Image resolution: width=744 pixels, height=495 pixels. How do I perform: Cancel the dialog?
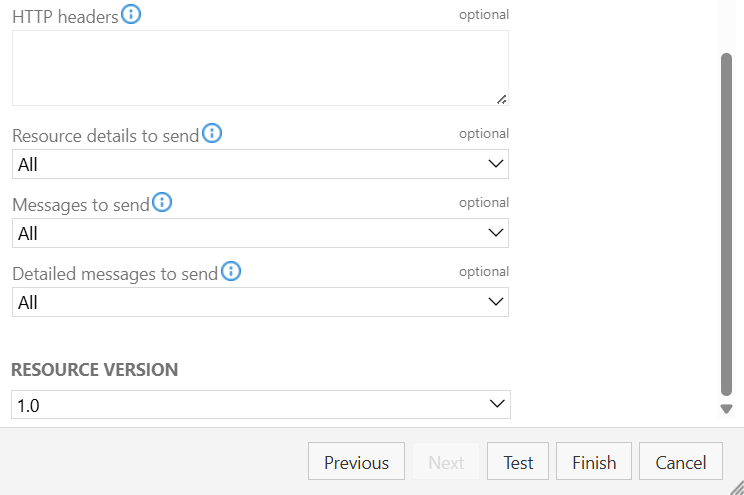pyautogui.click(x=681, y=463)
